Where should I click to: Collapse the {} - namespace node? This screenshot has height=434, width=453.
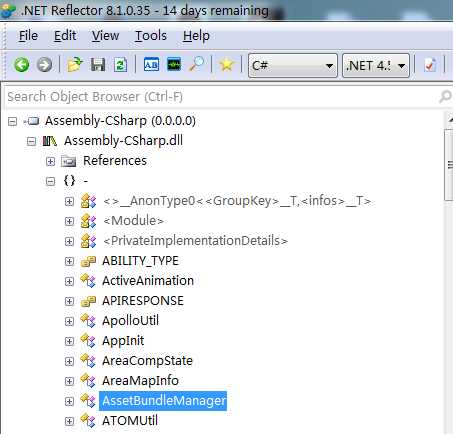point(50,181)
